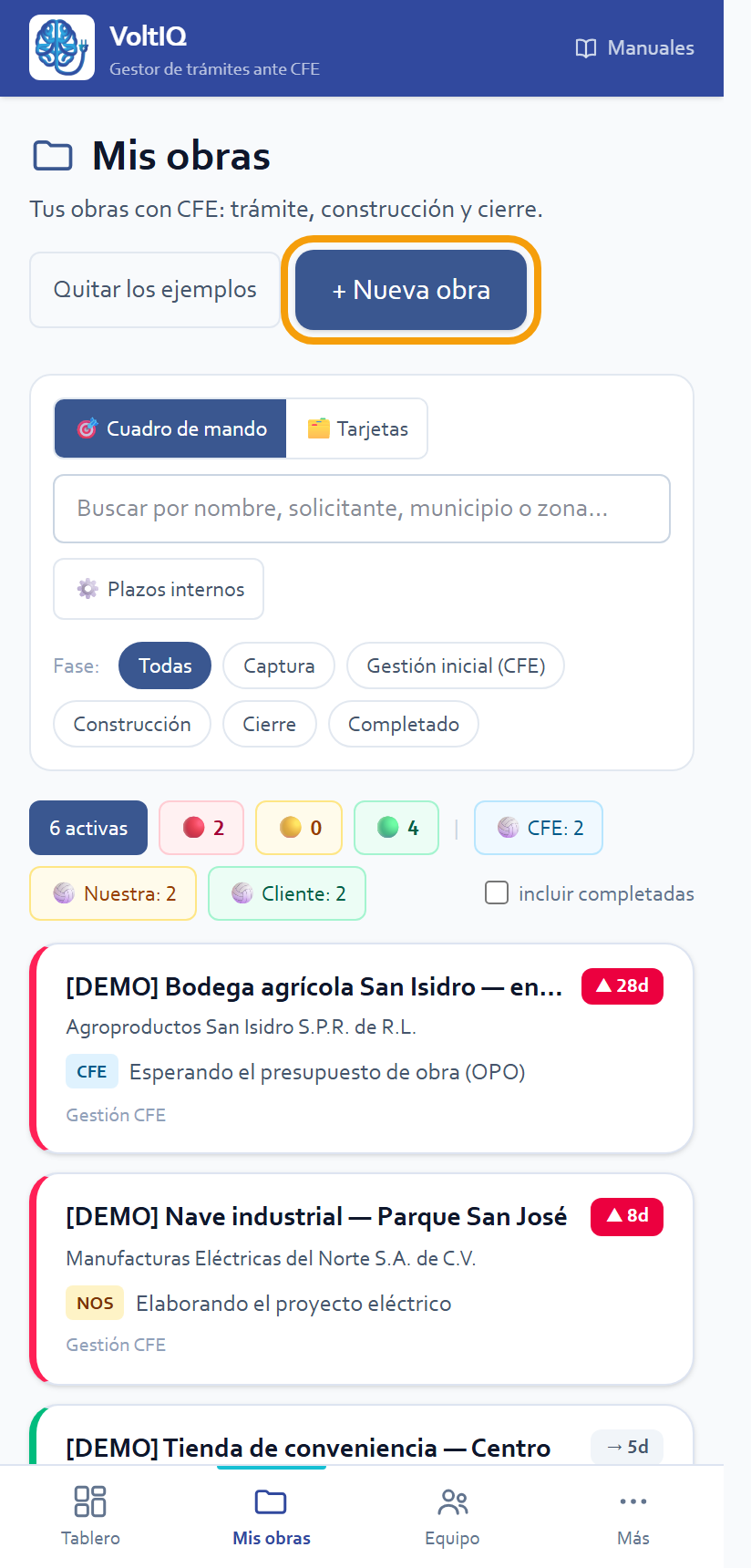751x1568 pixels.
Task: Click the VoltIQ brain logo icon
Action: pos(62,47)
